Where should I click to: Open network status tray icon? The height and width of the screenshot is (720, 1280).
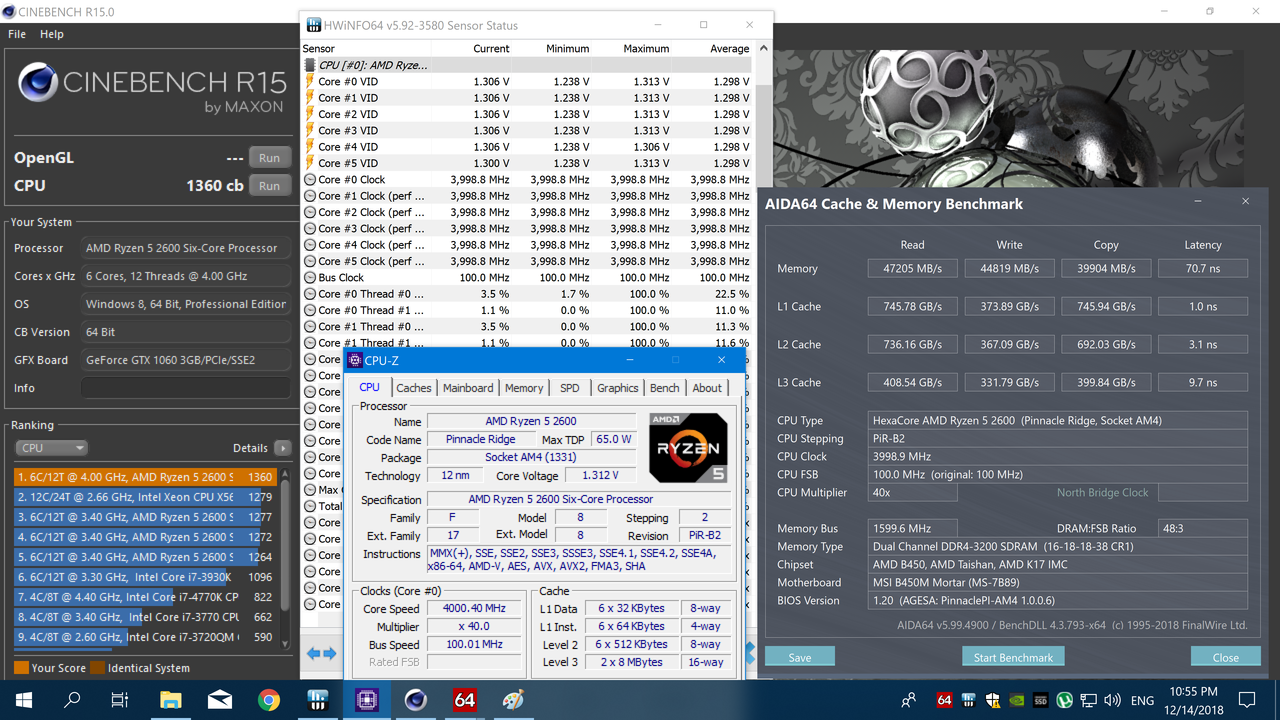point(1088,700)
